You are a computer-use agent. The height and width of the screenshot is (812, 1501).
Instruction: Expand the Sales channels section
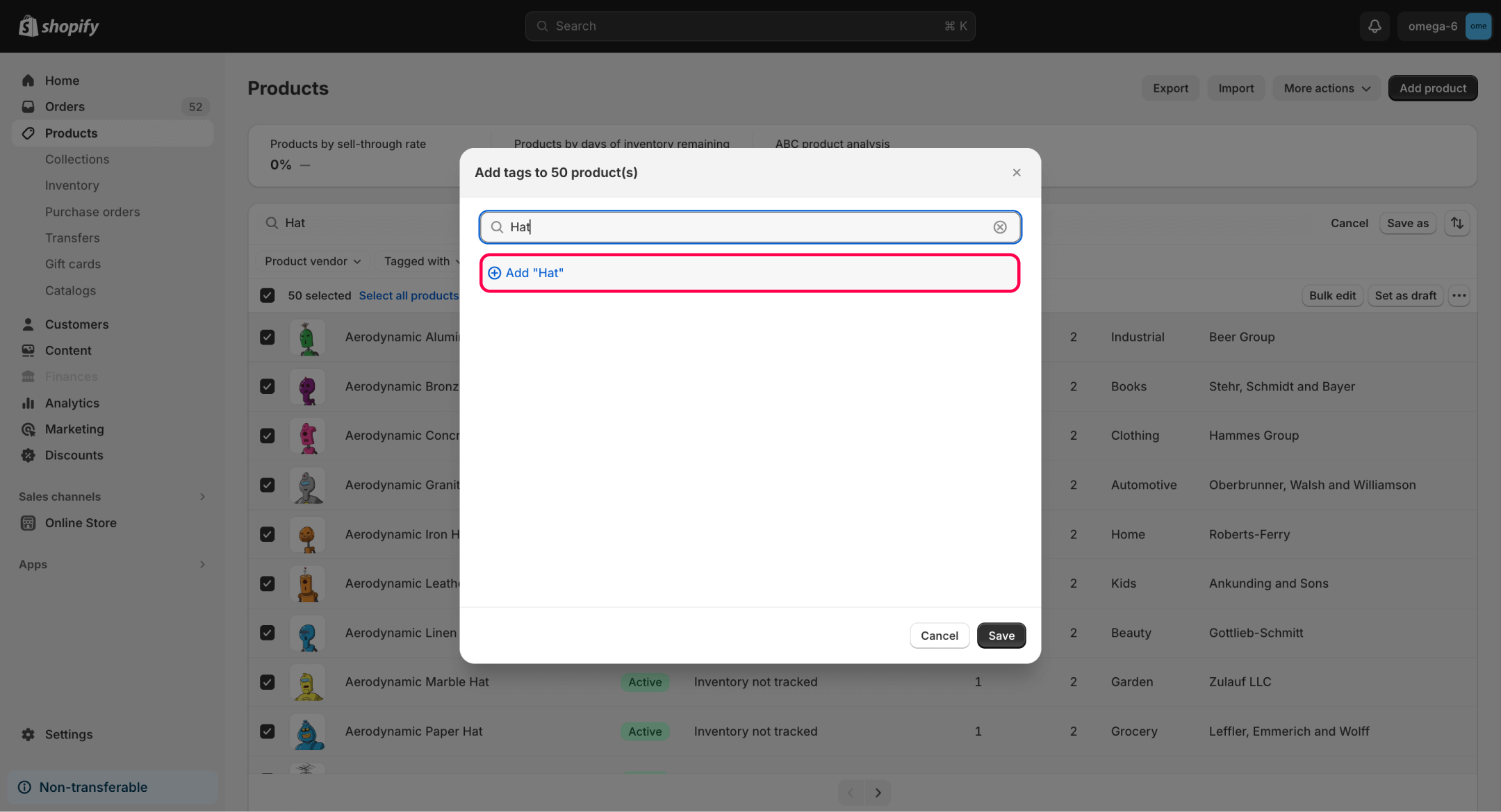202,497
